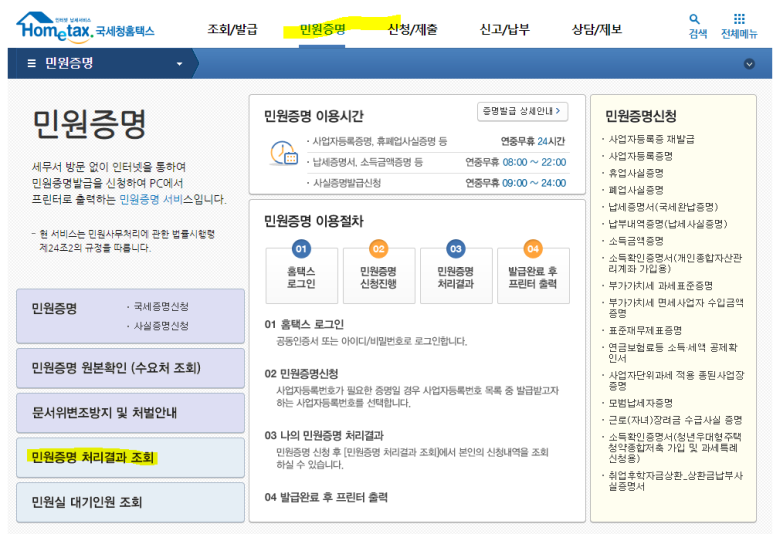Click '03 나의 민원증명 처리결과' heading
Viewport: 773px width, 534px height.
tap(324, 436)
